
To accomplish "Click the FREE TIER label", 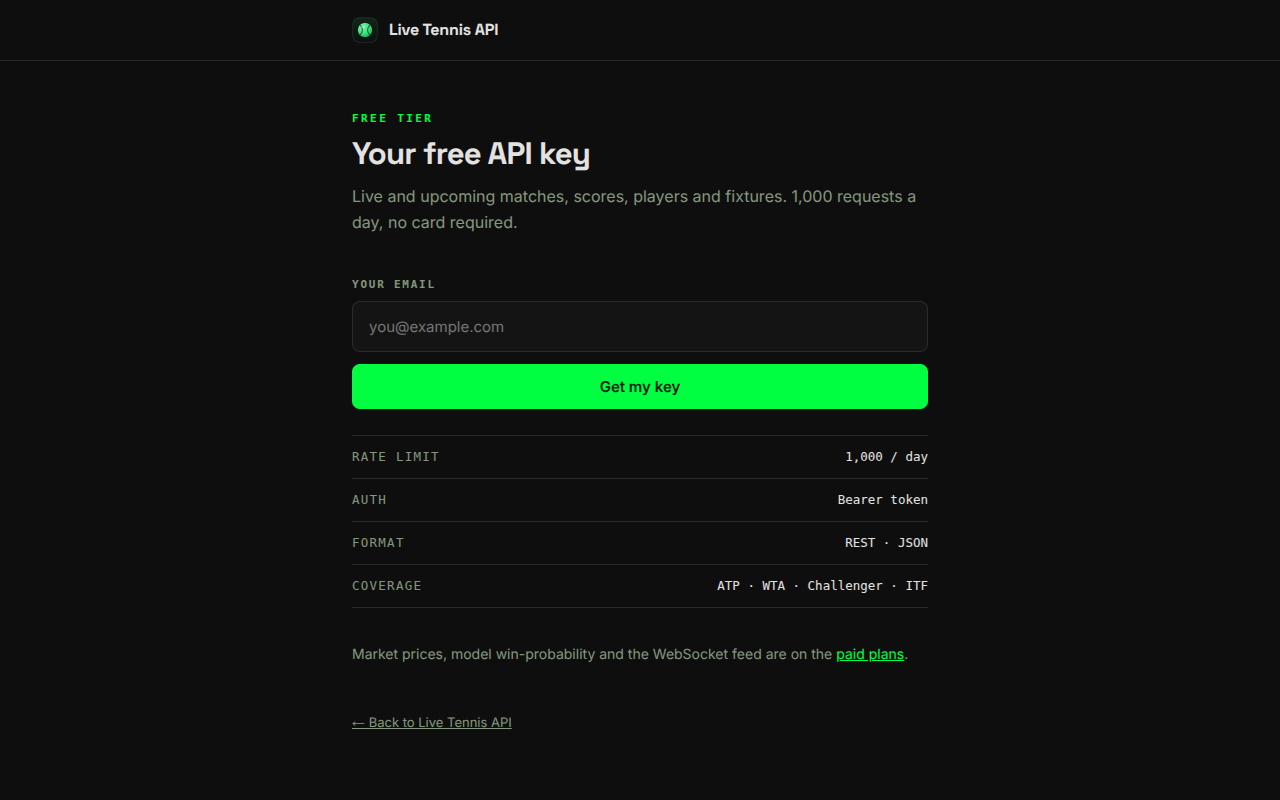I will pyautogui.click(x=392, y=118).
